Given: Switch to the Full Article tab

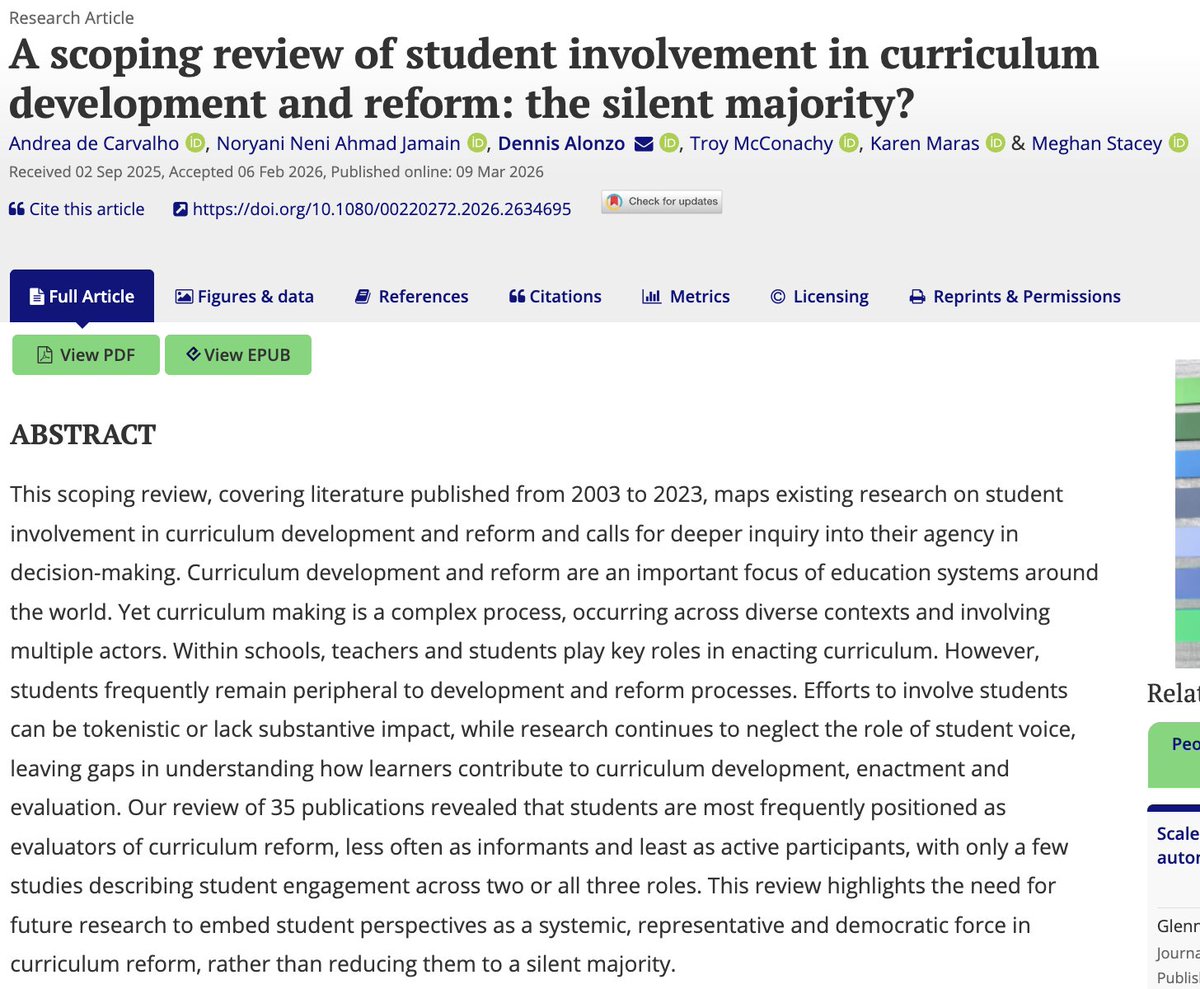Looking at the screenshot, I should pos(81,296).
